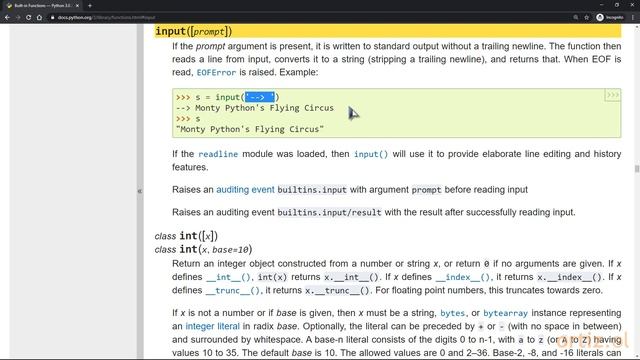640x360 pixels.
Task: Toggle the >>> prompts in code example
Action: pyautogui.click(x=612, y=96)
